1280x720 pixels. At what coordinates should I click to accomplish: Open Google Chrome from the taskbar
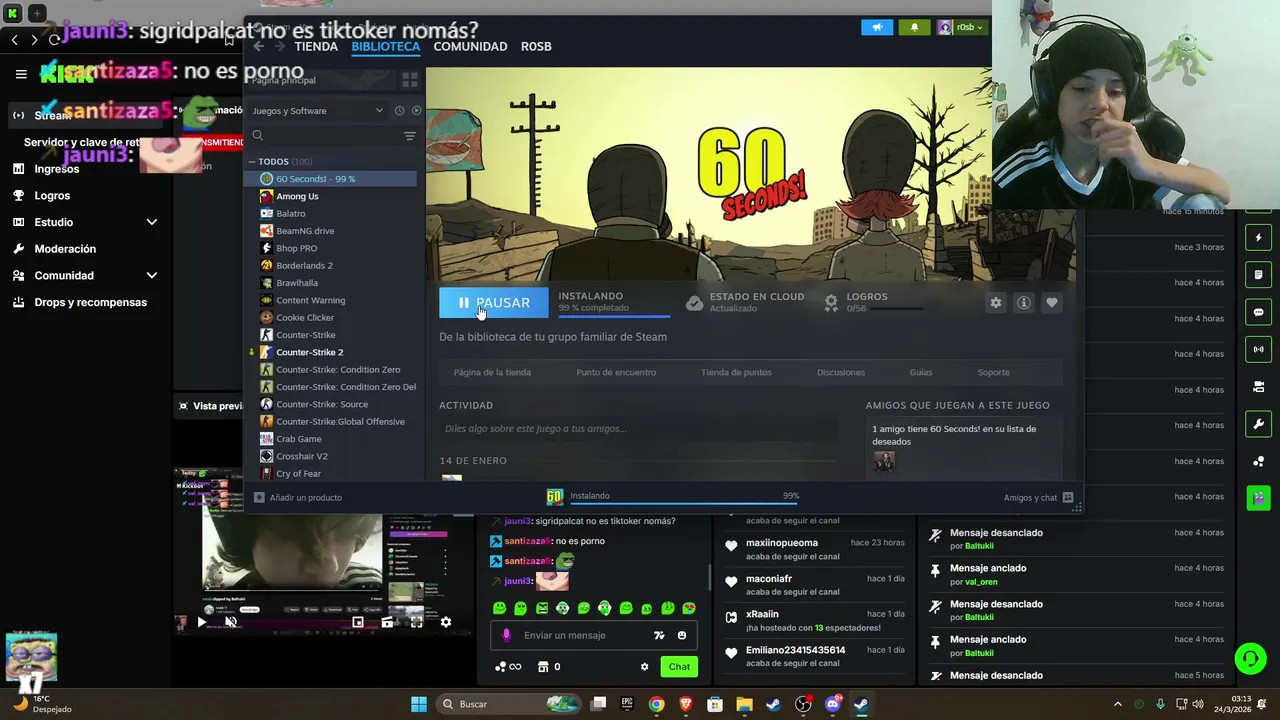(656, 704)
